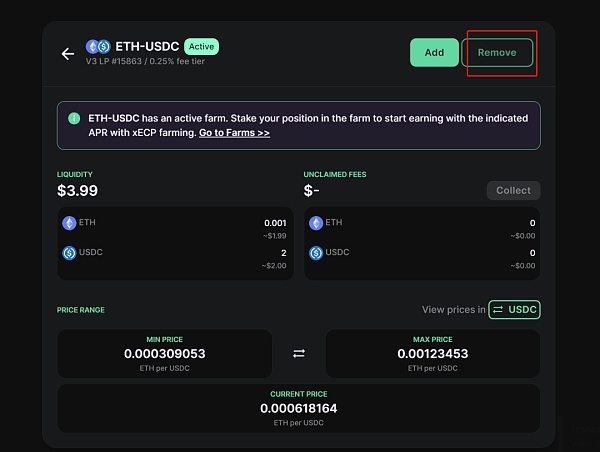This screenshot has height=452, width=600.
Task: Click the ETH icon in Unclaimed Fees box
Action: (x=316, y=223)
